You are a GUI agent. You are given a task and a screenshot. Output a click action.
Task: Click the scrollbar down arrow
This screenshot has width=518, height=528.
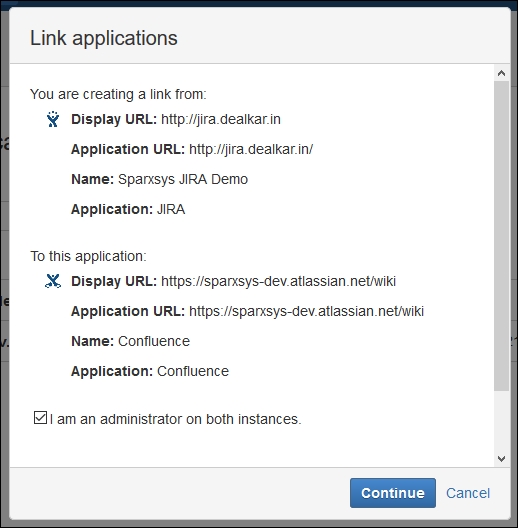click(501, 459)
